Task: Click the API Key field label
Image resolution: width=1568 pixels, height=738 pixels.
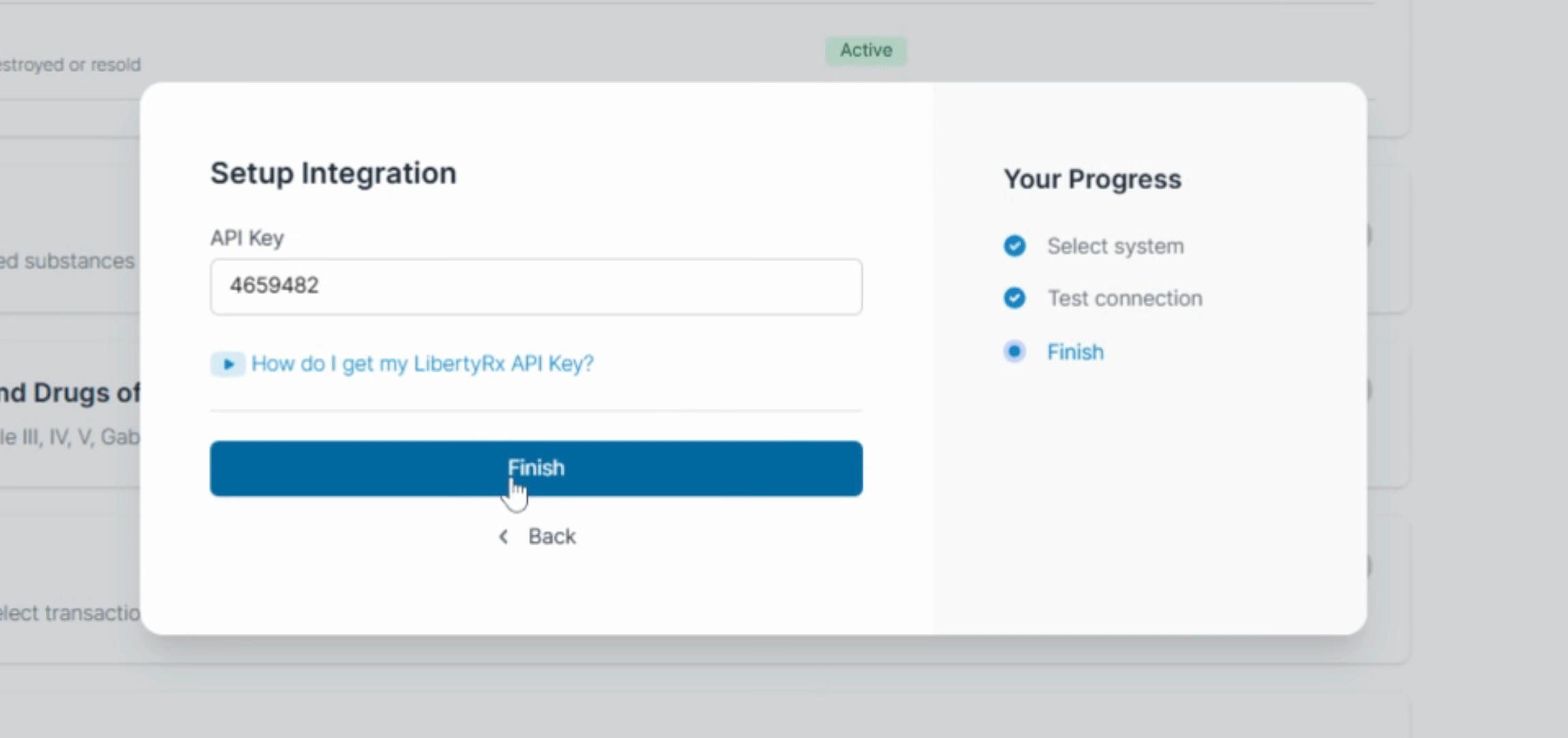Action: (247, 238)
